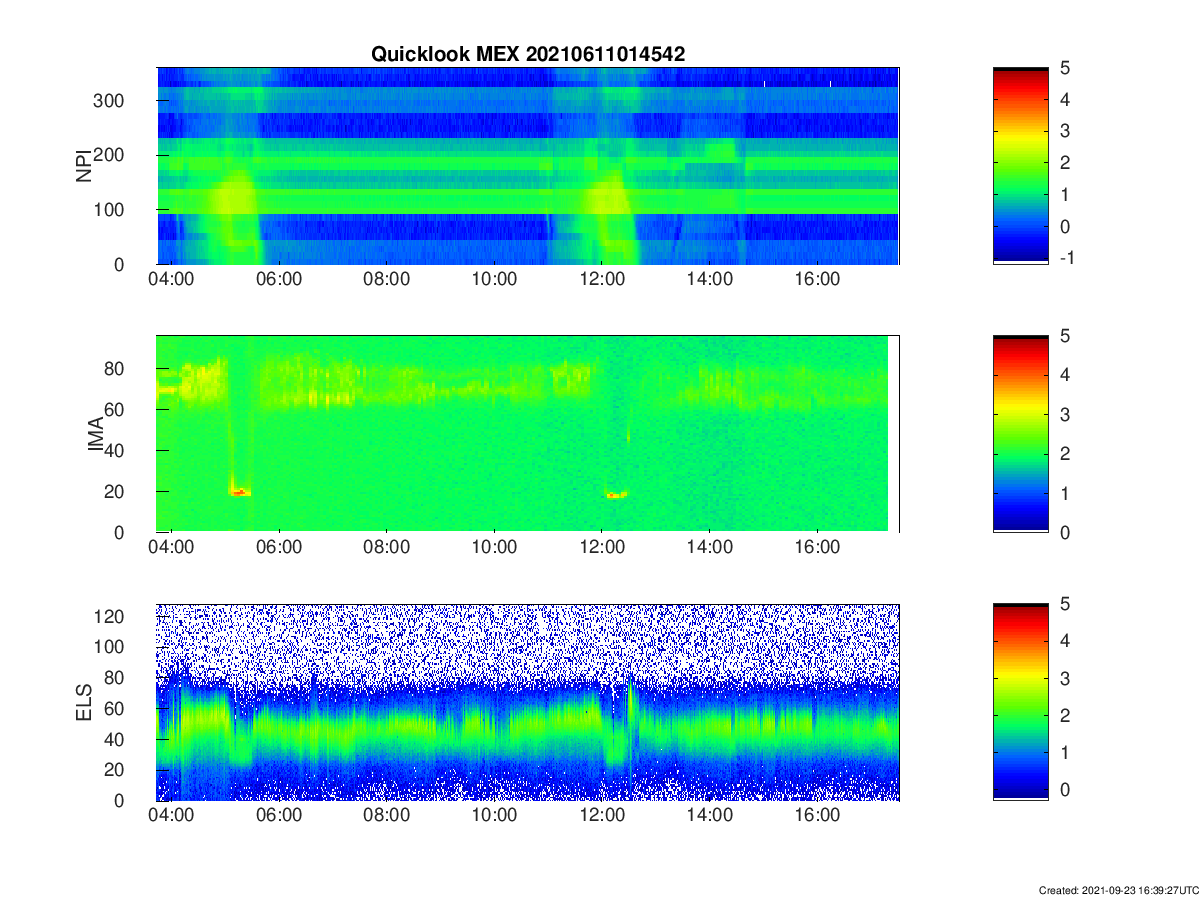Click the 12:00 tick label under the NPI plot
Image resolution: width=1200 pixels, height=900 pixels.
(602, 279)
